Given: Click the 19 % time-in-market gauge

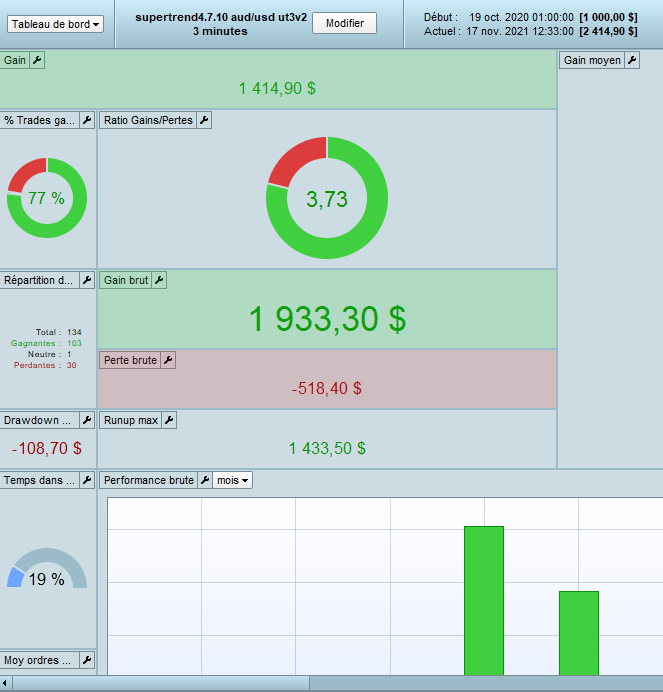Looking at the screenshot, I should 47,569.
